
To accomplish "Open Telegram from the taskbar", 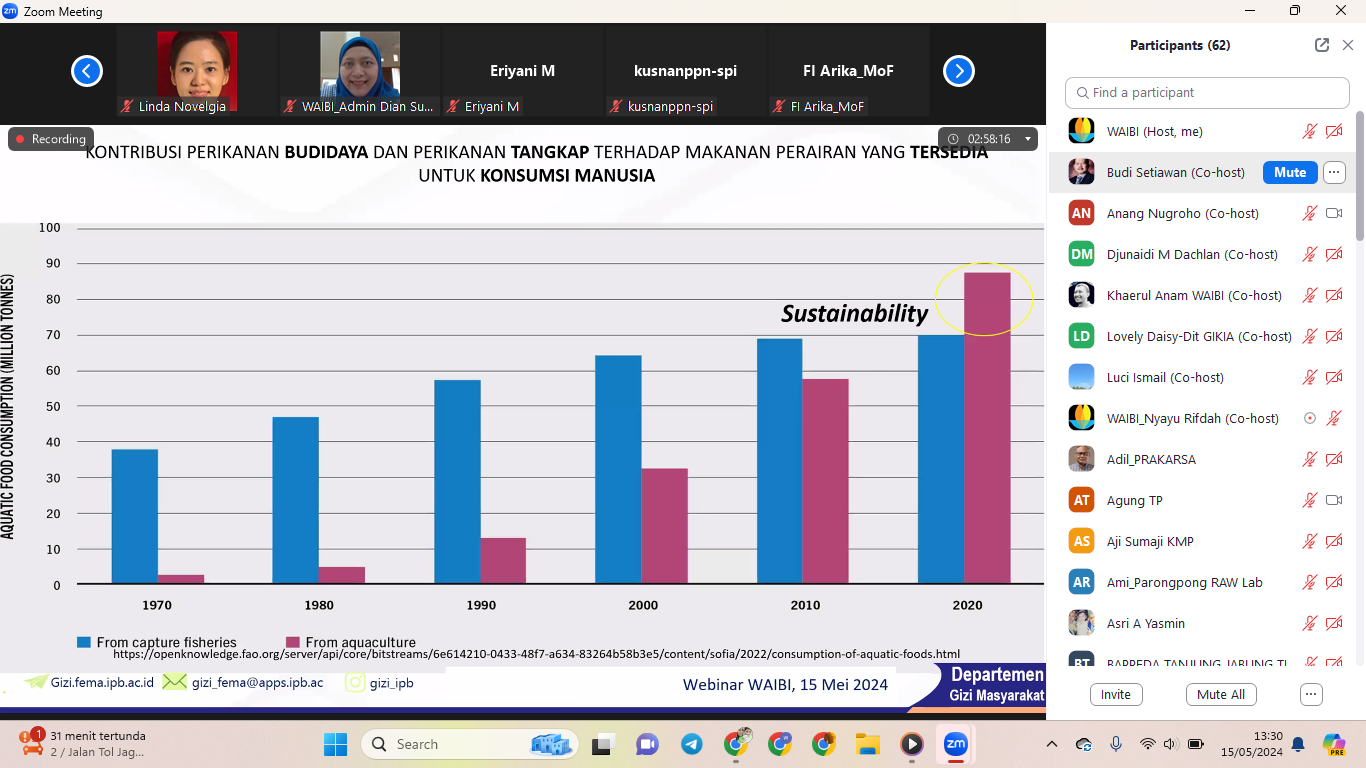I will point(691,744).
